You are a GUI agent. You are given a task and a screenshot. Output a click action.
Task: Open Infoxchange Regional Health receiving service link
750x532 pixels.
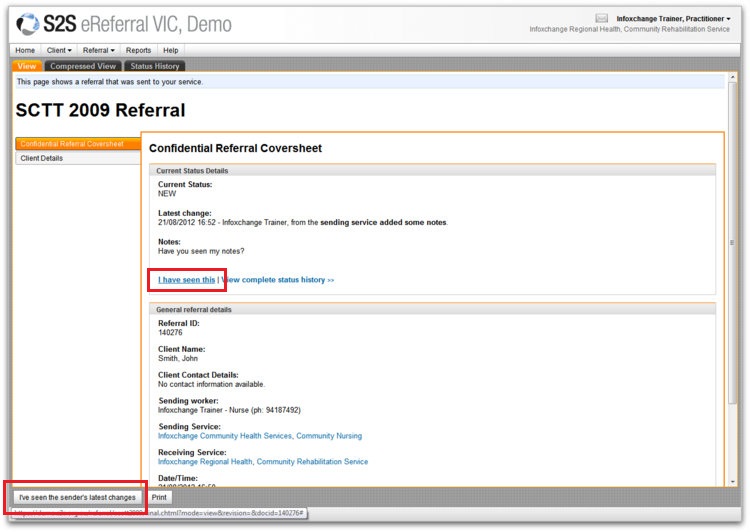click(x=263, y=462)
